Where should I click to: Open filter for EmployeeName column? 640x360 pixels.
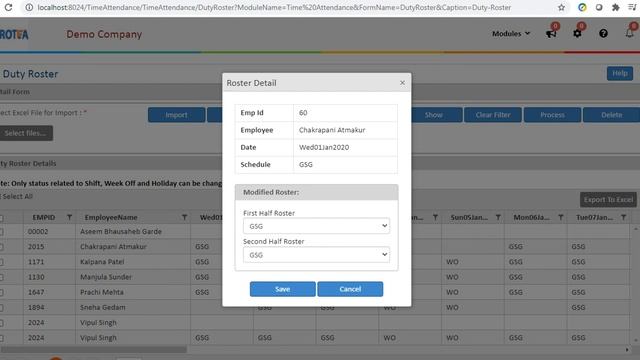(184, 218)
